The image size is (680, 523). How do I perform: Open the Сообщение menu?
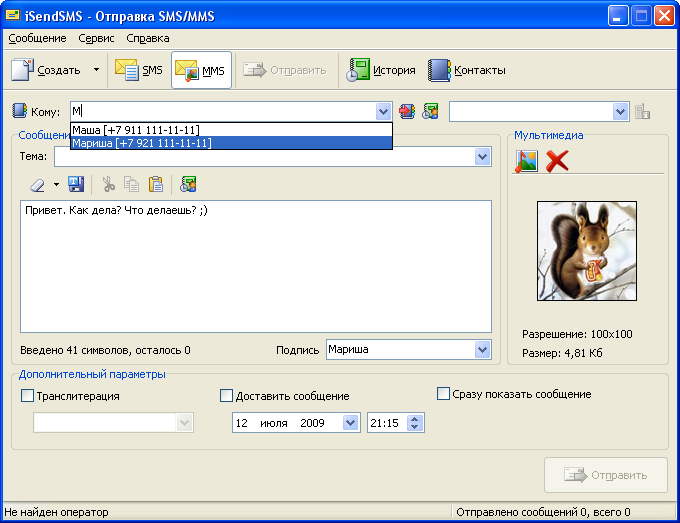[37, 39]
